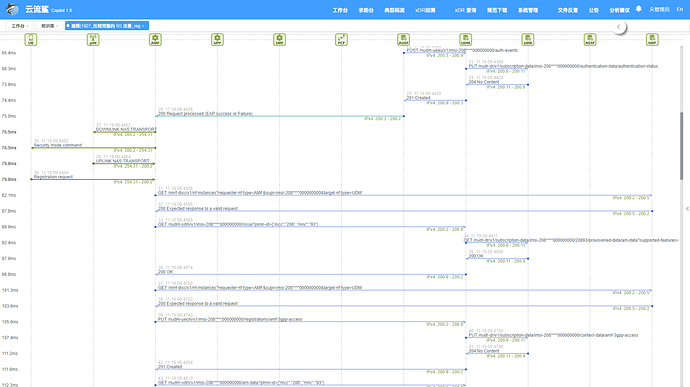
Task: Expand the right-edge side panel arrow
Action: pos(687,209)
